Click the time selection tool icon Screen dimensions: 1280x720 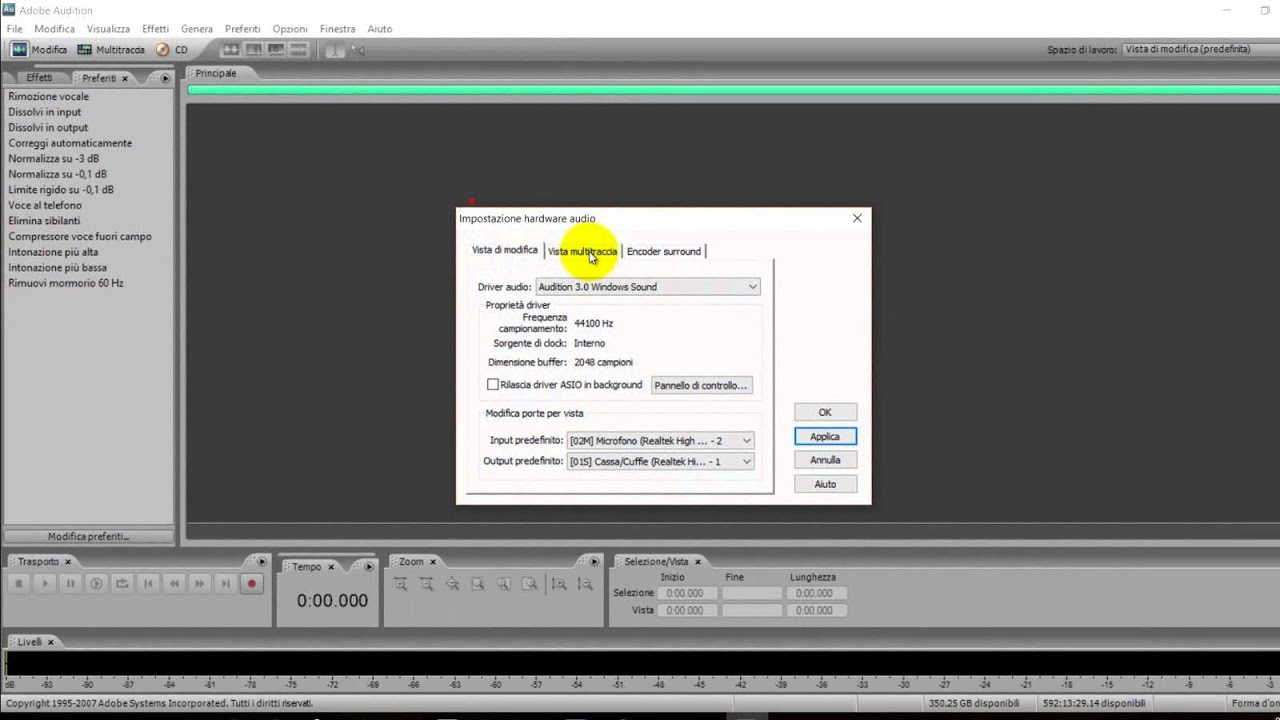[335, 49]
